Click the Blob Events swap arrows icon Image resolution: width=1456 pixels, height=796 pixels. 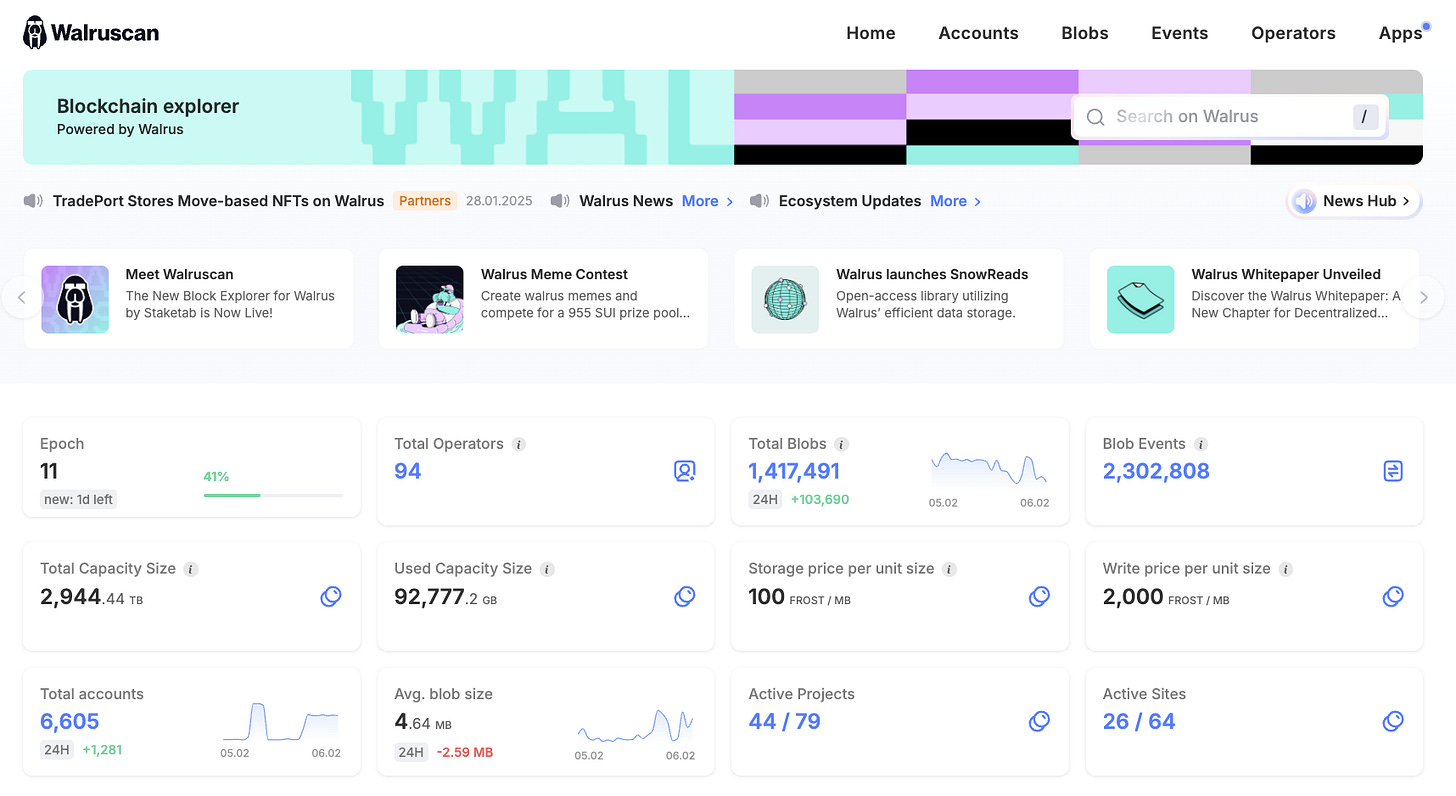pyautogui.click(x=1393, y=471)
